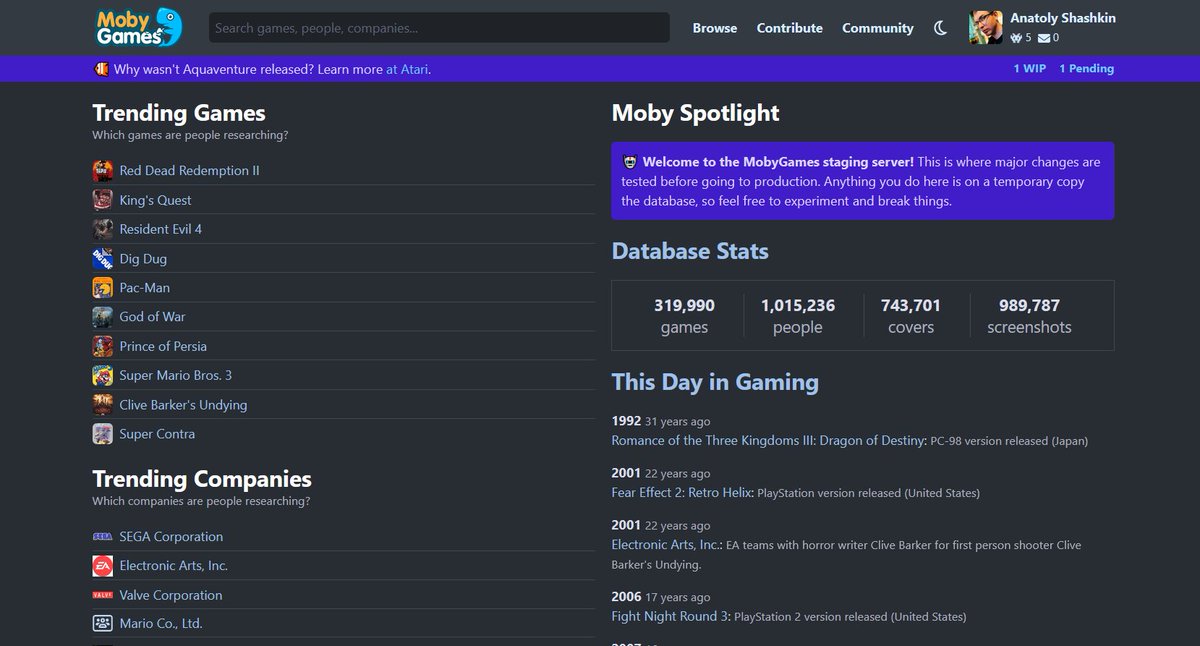Click the Electronic Arts logo icon
The width and height of the screenshot is (1200, 646).
coord(103,566)
